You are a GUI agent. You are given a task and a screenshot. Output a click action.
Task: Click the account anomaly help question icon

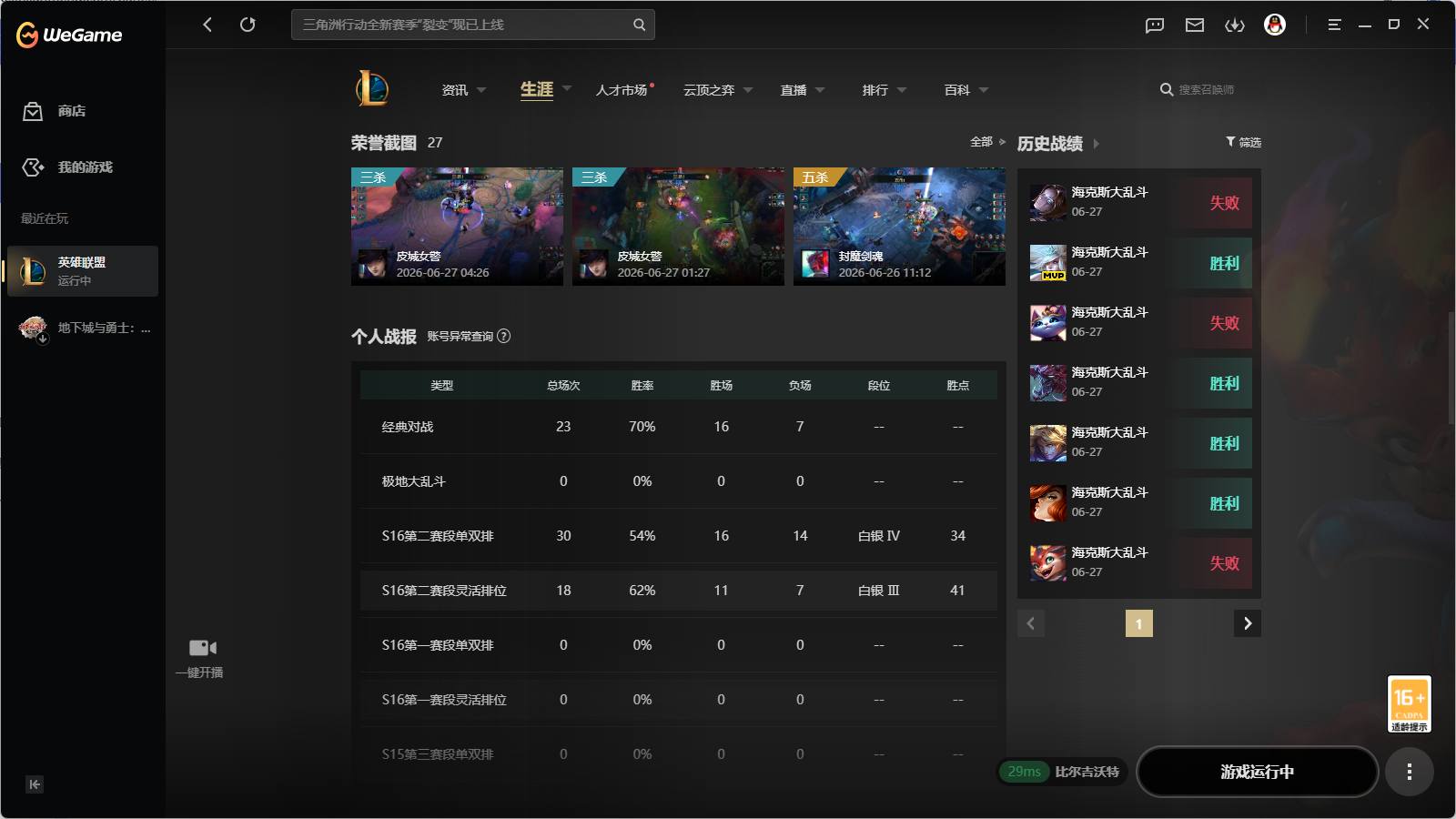point(504,336)
